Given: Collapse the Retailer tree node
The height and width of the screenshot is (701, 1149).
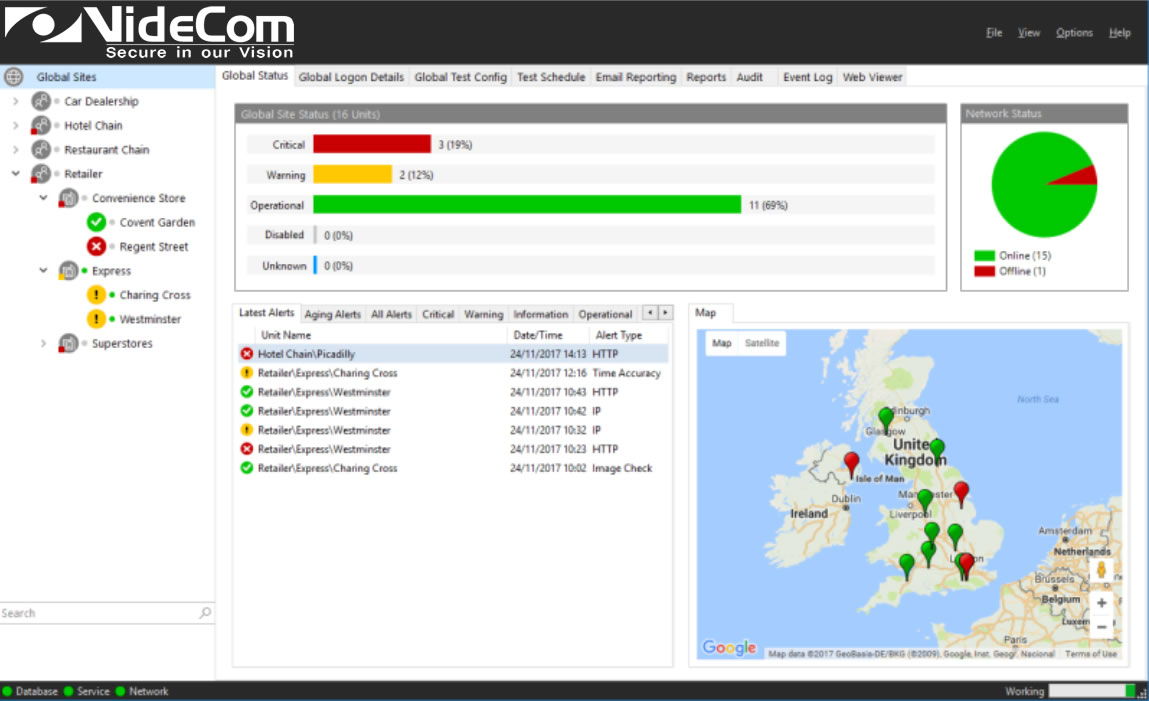Looking at the screenshot, I should tap(15, 174).
